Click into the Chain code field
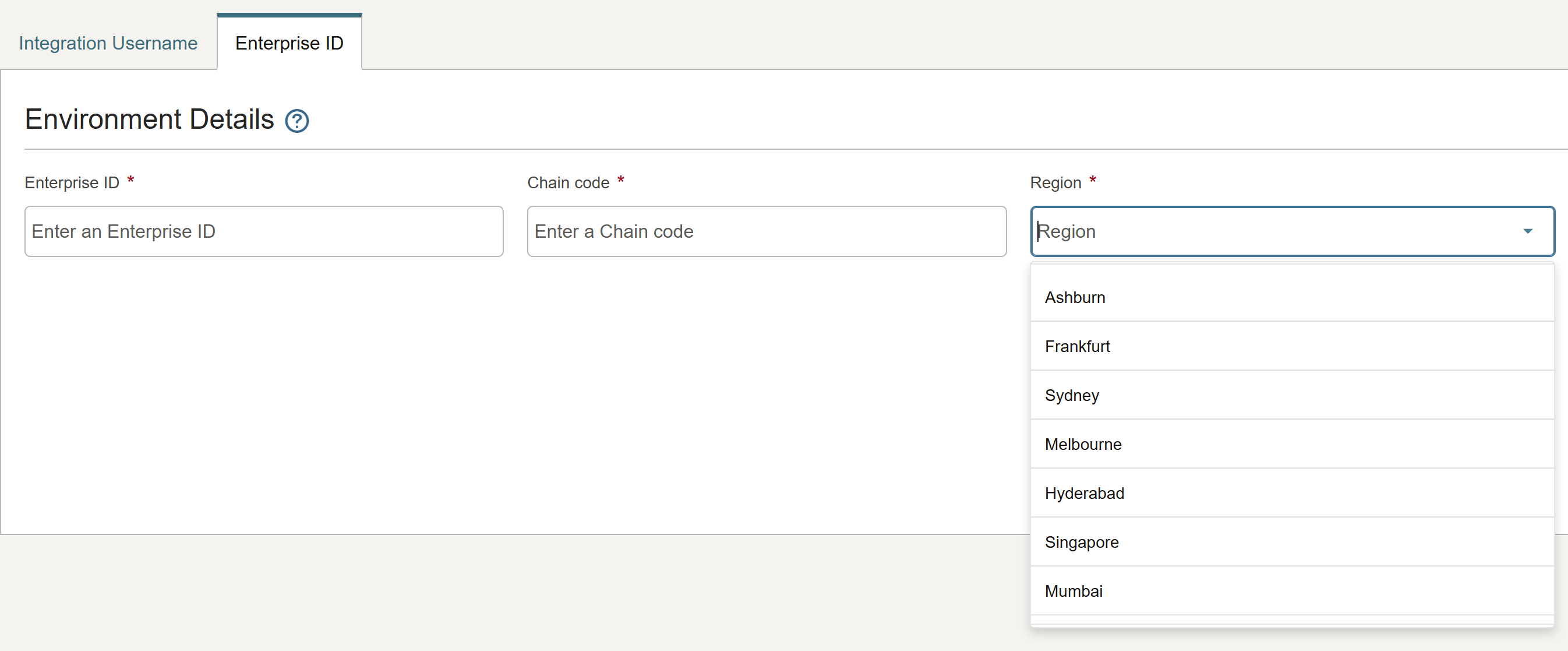The height and width of the screenshot is (651, 1568). pyautogui.click(x=766, y=231)
